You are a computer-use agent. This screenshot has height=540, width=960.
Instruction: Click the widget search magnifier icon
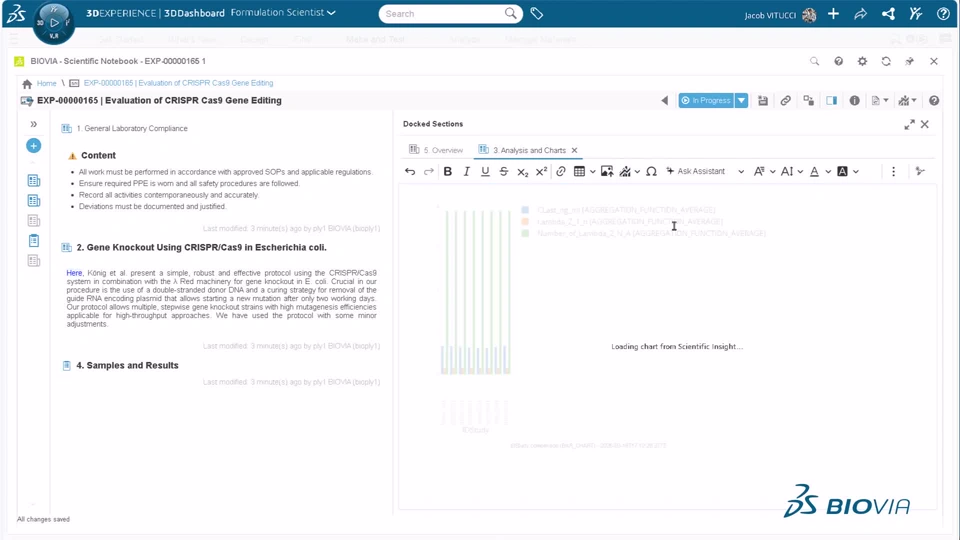[x=814, y=61]
